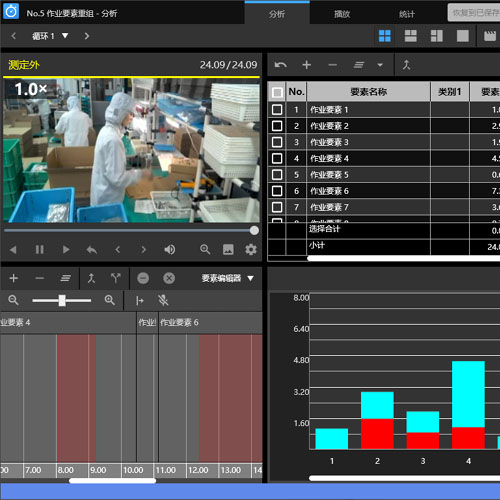
Task: Toggle the video sound speaker icon
Action: coord(170,249)
